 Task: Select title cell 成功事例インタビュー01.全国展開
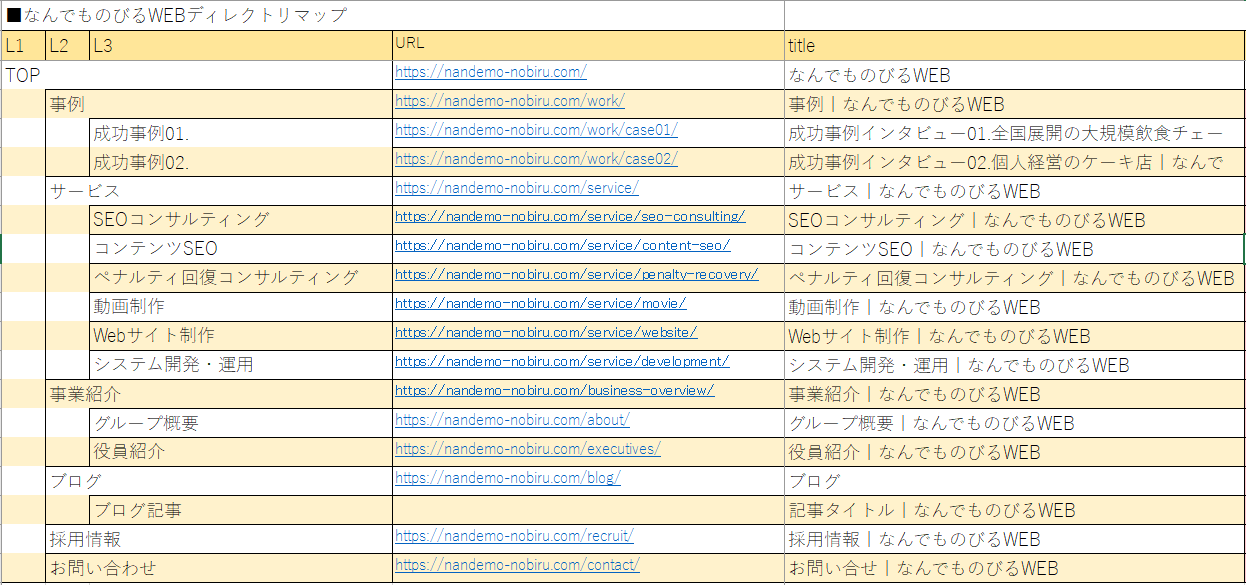1015,133
